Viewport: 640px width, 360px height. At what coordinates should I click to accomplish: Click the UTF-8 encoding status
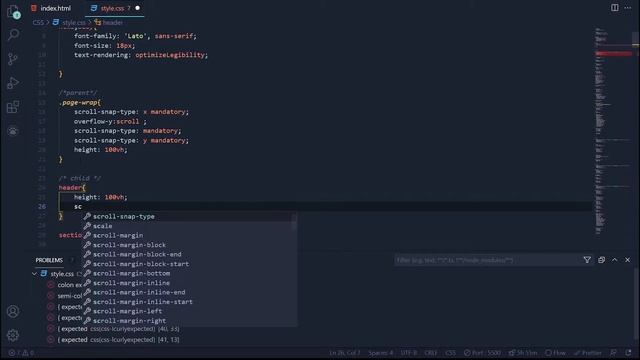point(409,353)
